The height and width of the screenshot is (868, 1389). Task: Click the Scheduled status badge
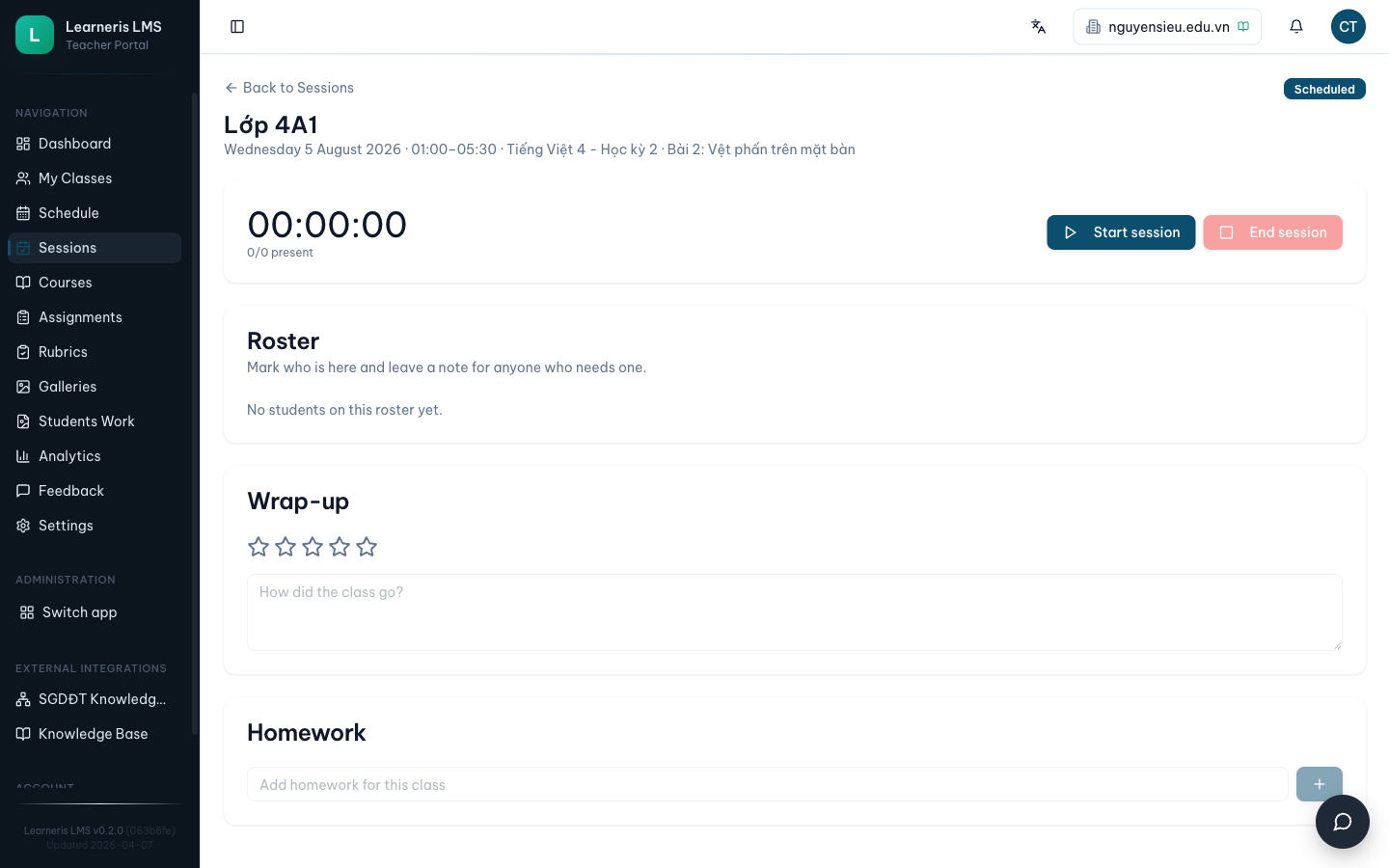[1324, 89]
